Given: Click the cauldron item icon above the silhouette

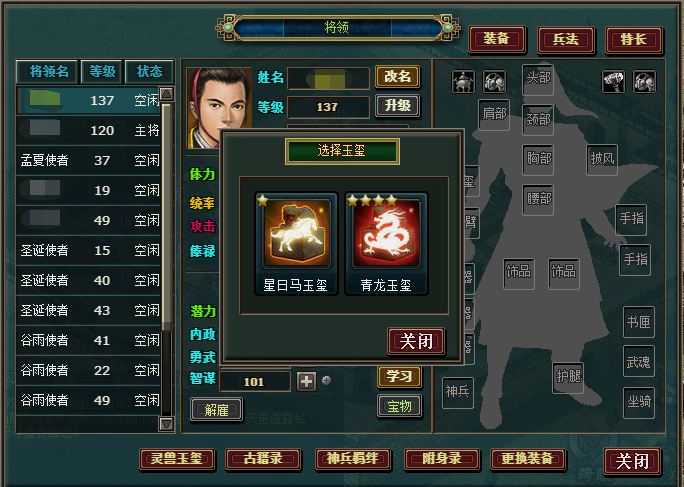Looking at the screenshot, I should pos(463,81).
